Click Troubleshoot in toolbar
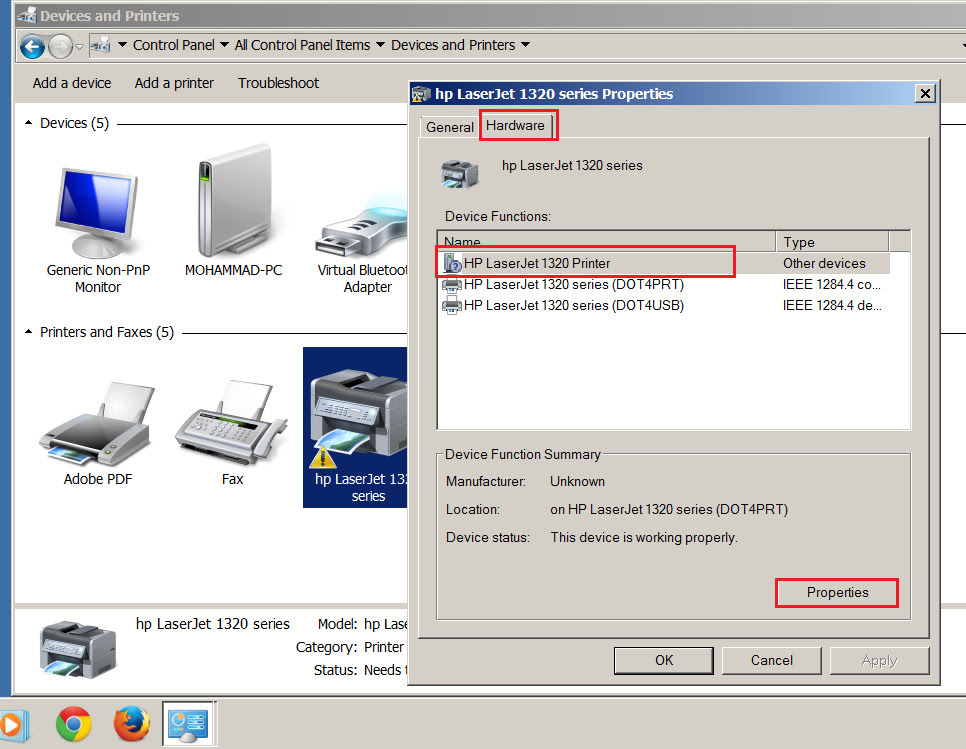The image size is (966, 749). point(278,83)
